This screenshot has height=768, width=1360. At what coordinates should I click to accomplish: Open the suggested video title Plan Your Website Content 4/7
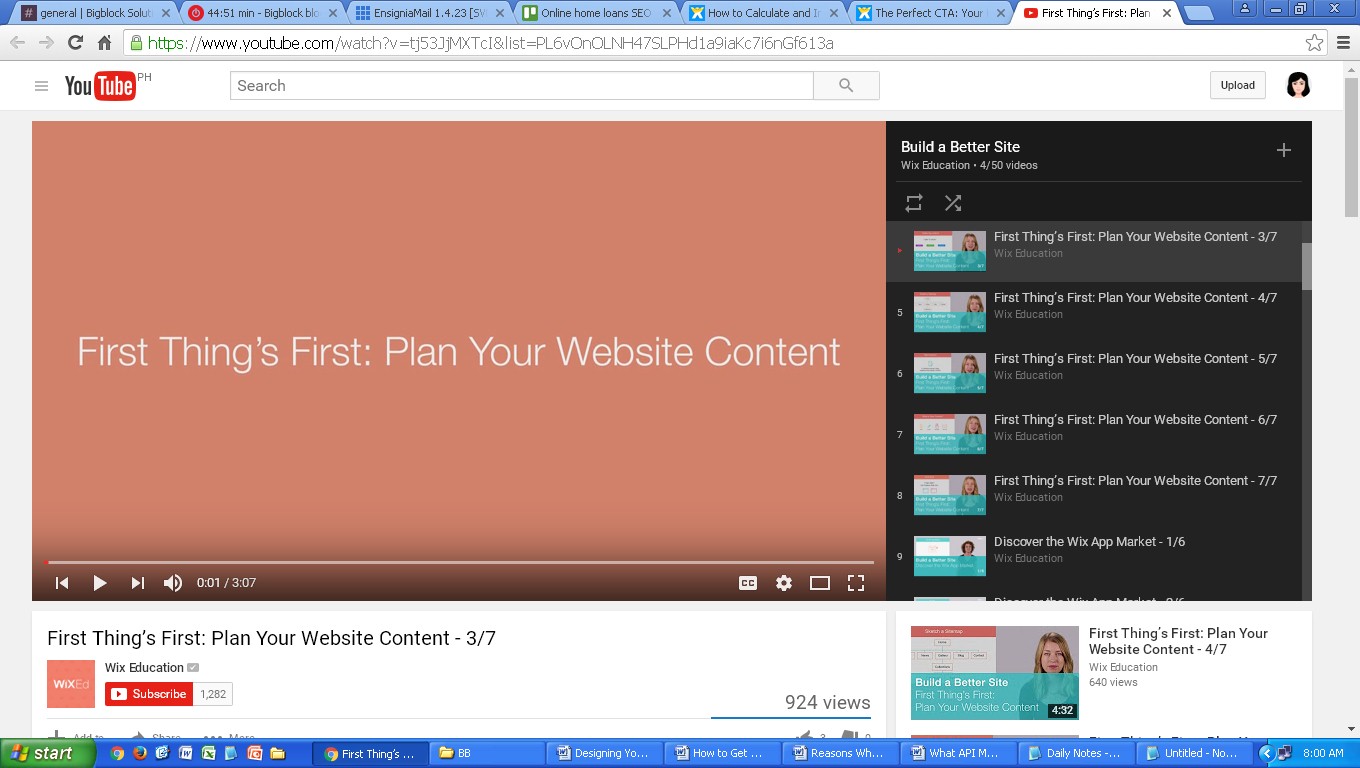pyautogui.click(x=1178, y=641)
